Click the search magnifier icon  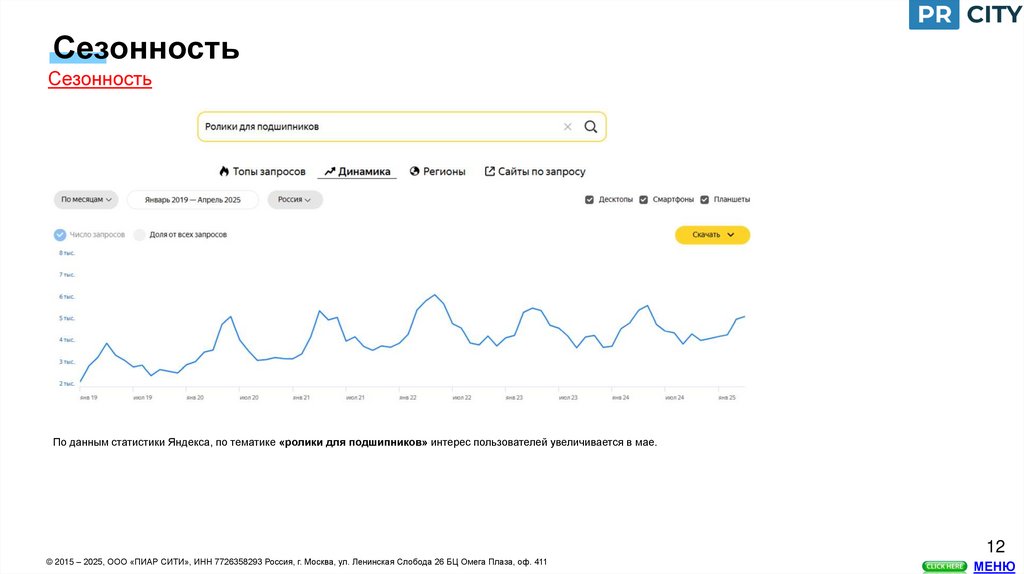[591, 127]
